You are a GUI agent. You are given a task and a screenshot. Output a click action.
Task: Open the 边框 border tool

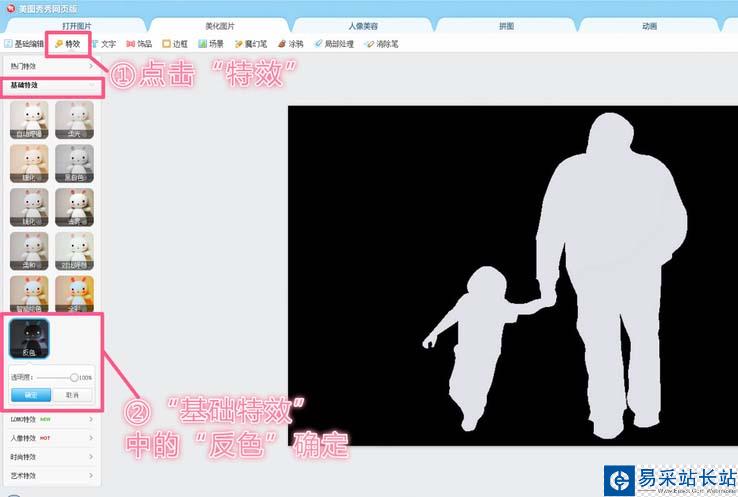pos(175,44)
